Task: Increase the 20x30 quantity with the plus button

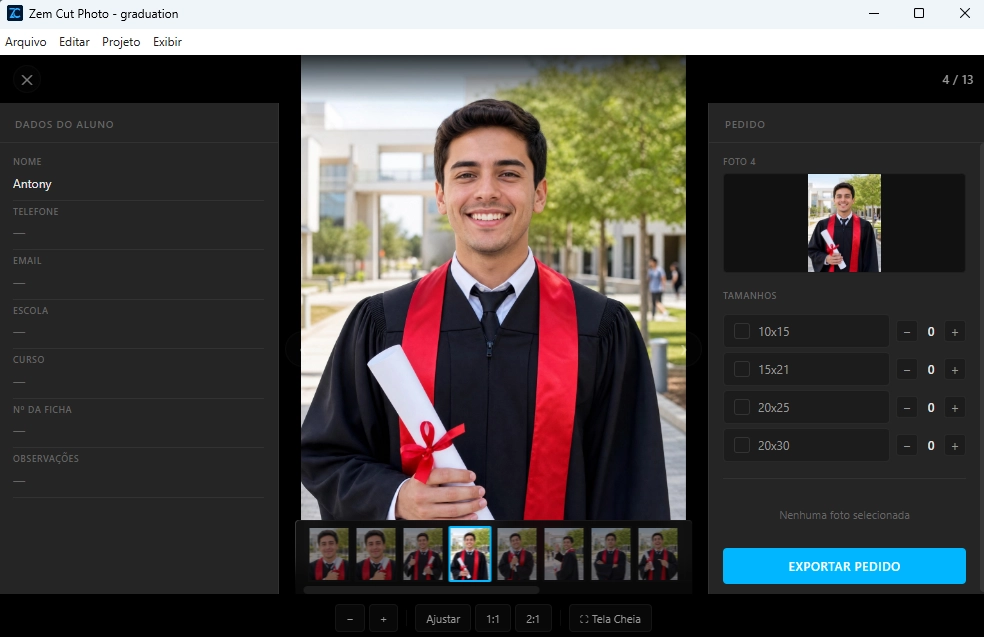Action: (955, 446)
